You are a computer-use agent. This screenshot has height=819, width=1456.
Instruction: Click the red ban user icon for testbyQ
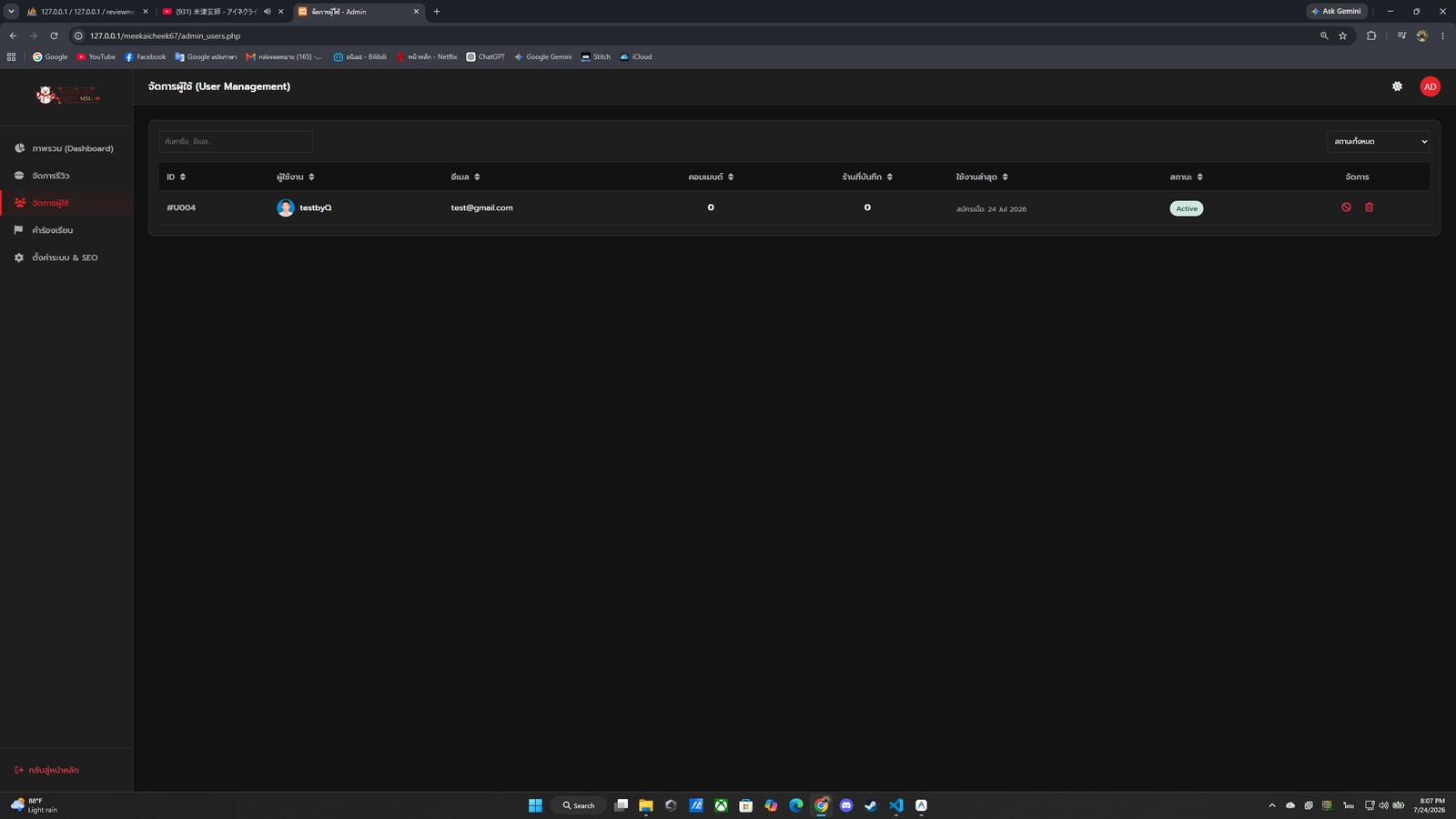point(1346,207)
